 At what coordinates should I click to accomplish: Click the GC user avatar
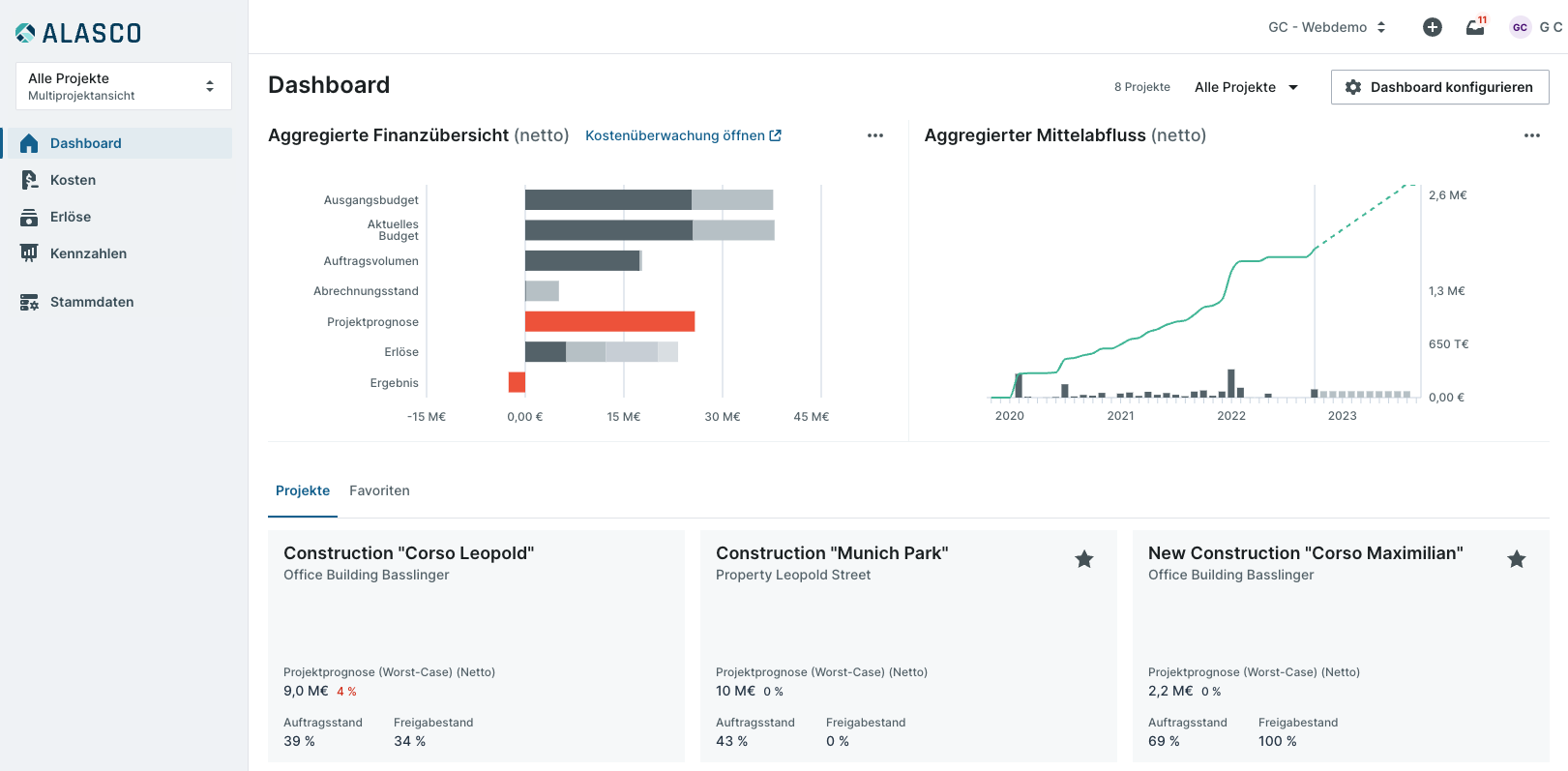click(1520, 27)
